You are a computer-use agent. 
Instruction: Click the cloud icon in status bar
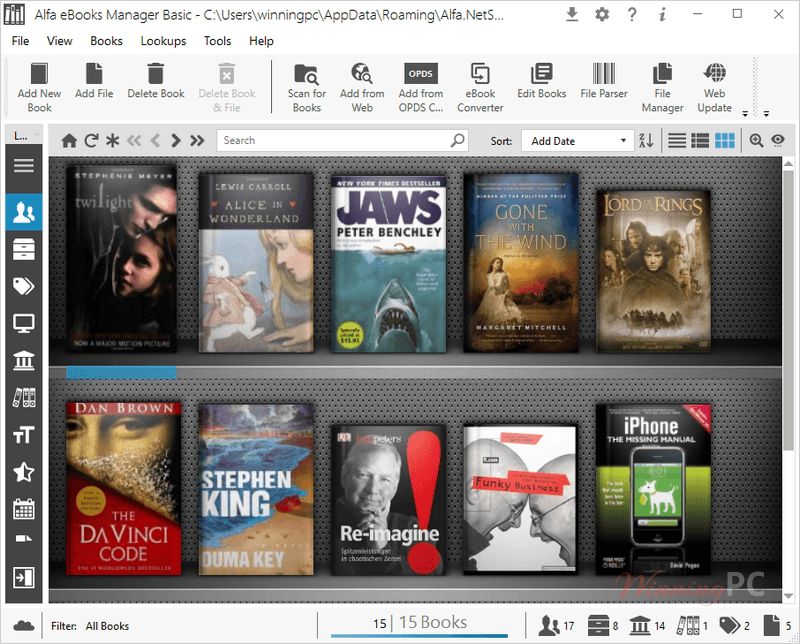[23, 626]
